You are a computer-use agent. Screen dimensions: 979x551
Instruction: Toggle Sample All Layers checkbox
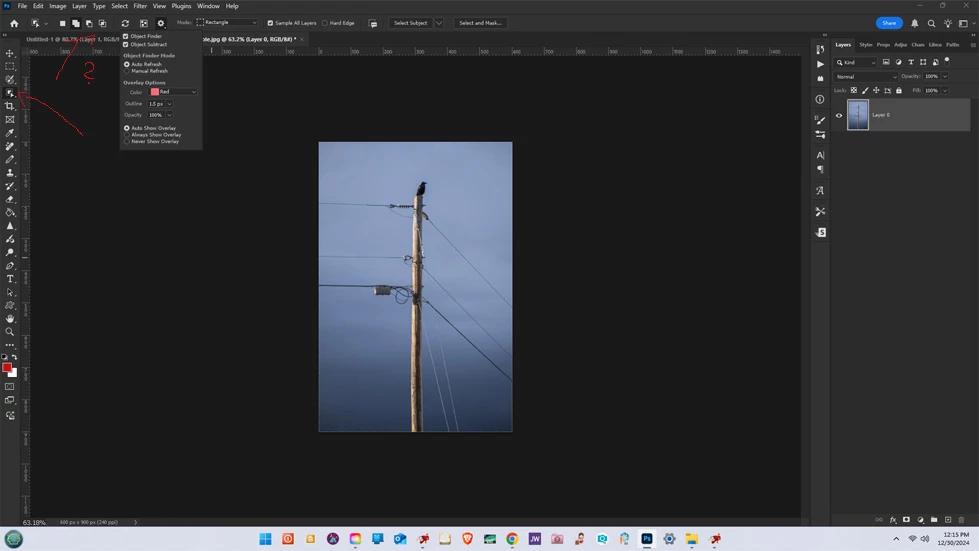[270, 23]
